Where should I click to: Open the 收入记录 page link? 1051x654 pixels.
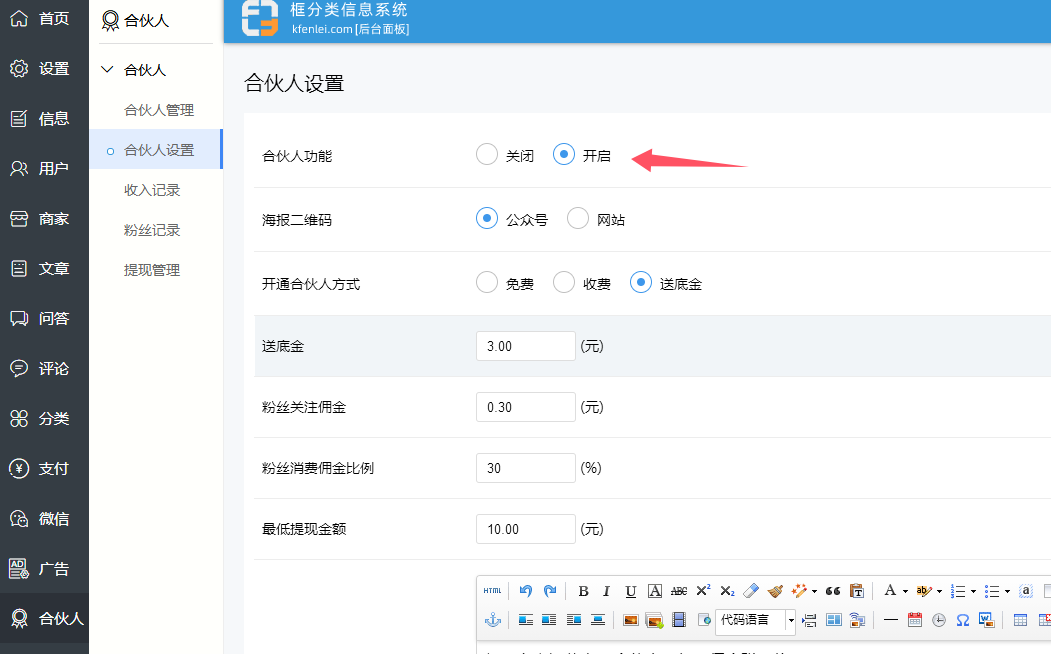tap(152, 190)
